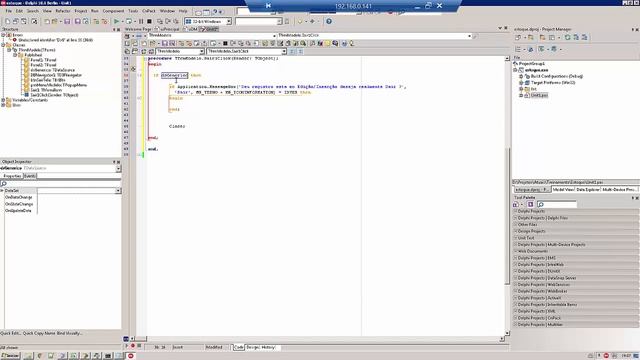Open the Properties tab in Object Inspector

tap(12, 176)
